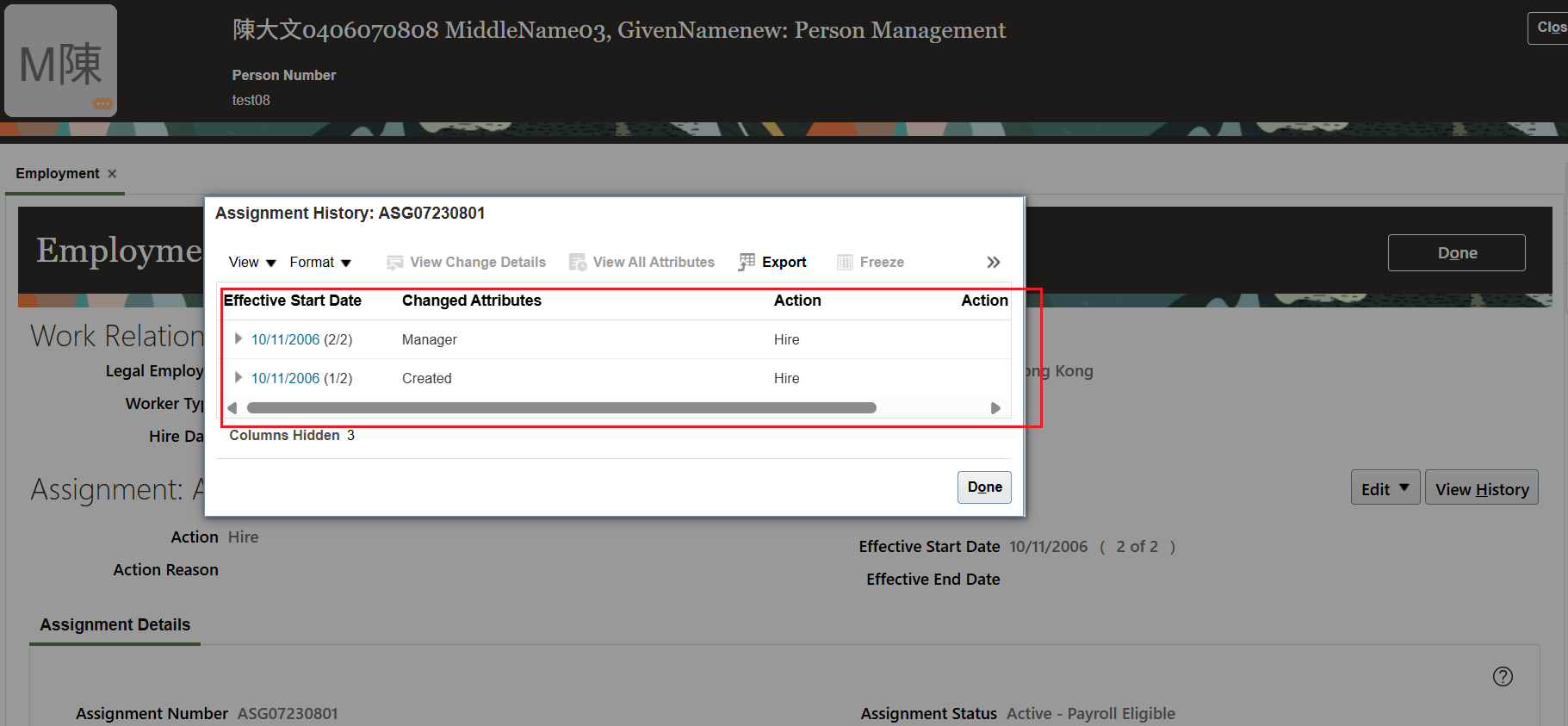Click the scroll-right arrow of the table
1568x726 pixels.
point(995,408)
